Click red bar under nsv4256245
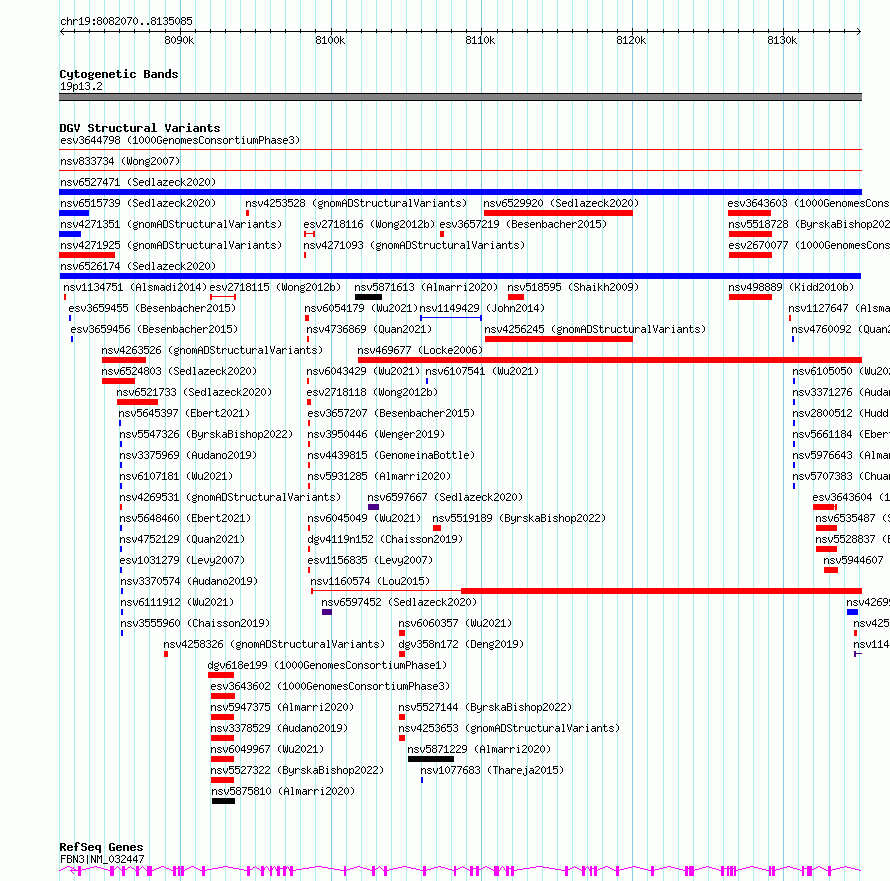The height and width of the screenshot is (881, 890). coord(559,339)
